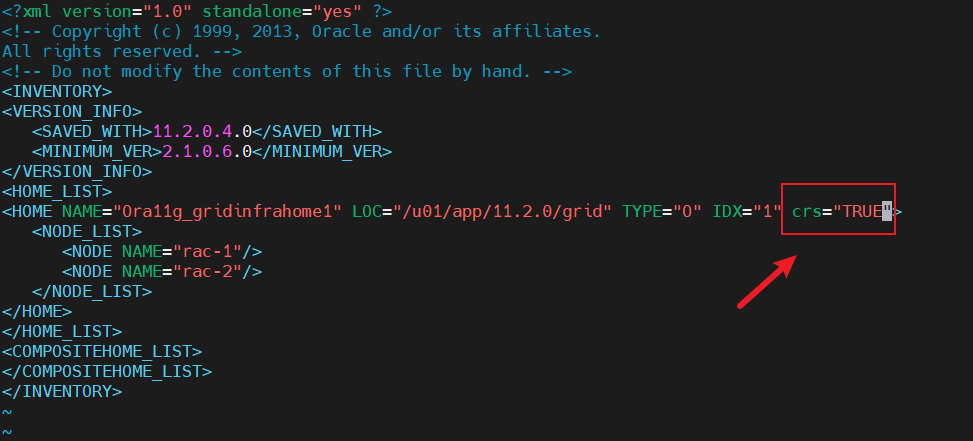Click the xml version declaration line

pos(197,11)
